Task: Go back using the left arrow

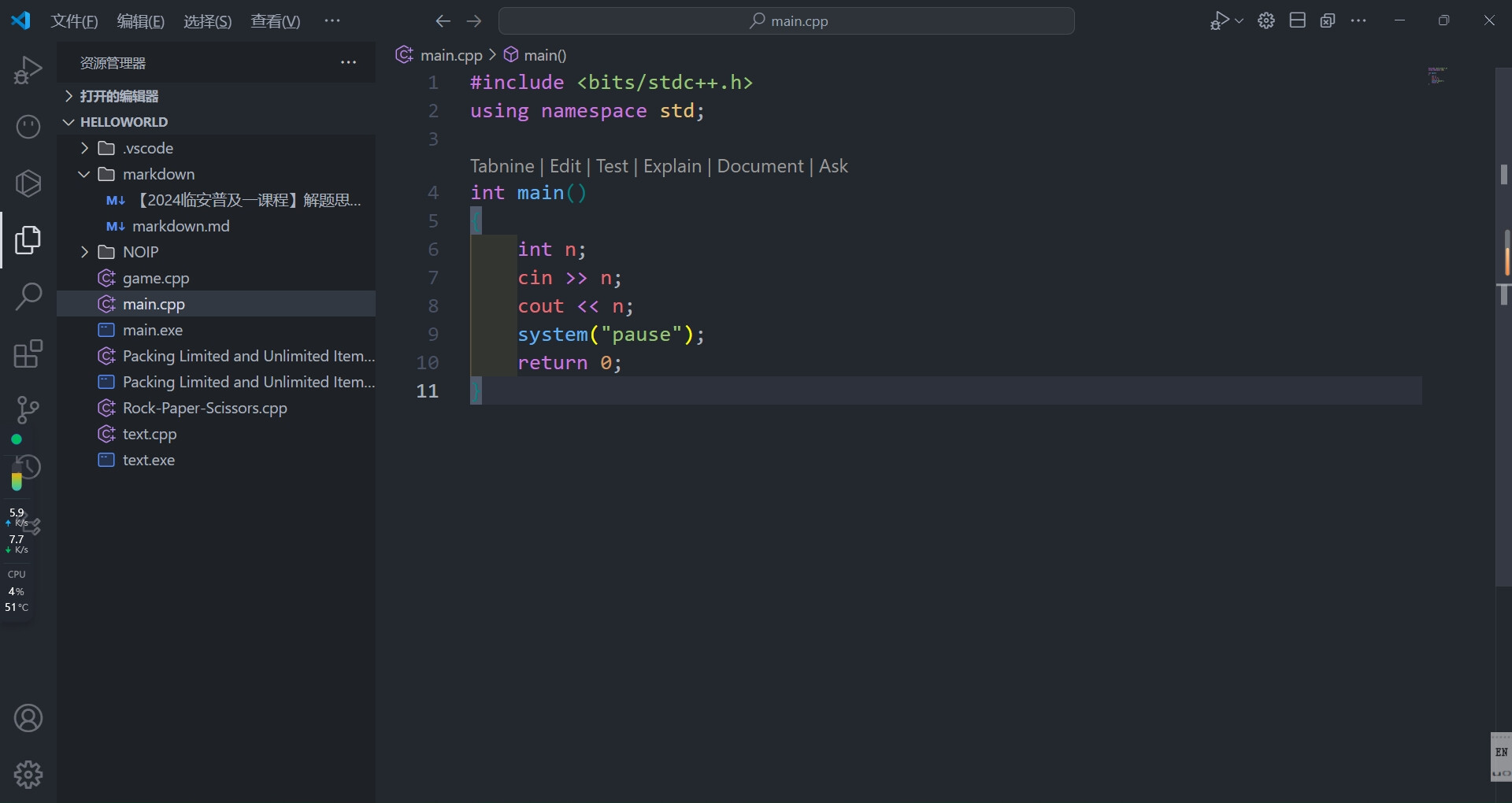Action: [443, 21]
